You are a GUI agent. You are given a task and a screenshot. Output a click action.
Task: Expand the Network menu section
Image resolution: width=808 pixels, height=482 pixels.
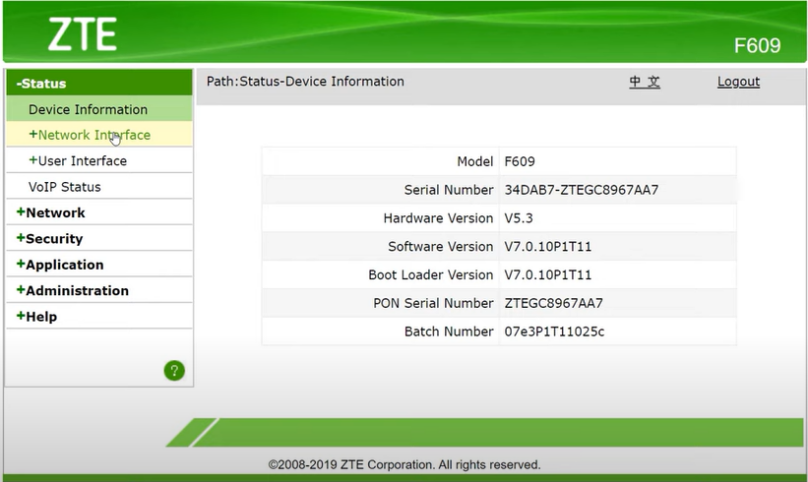pyautogui.click(x=99, y=212)
